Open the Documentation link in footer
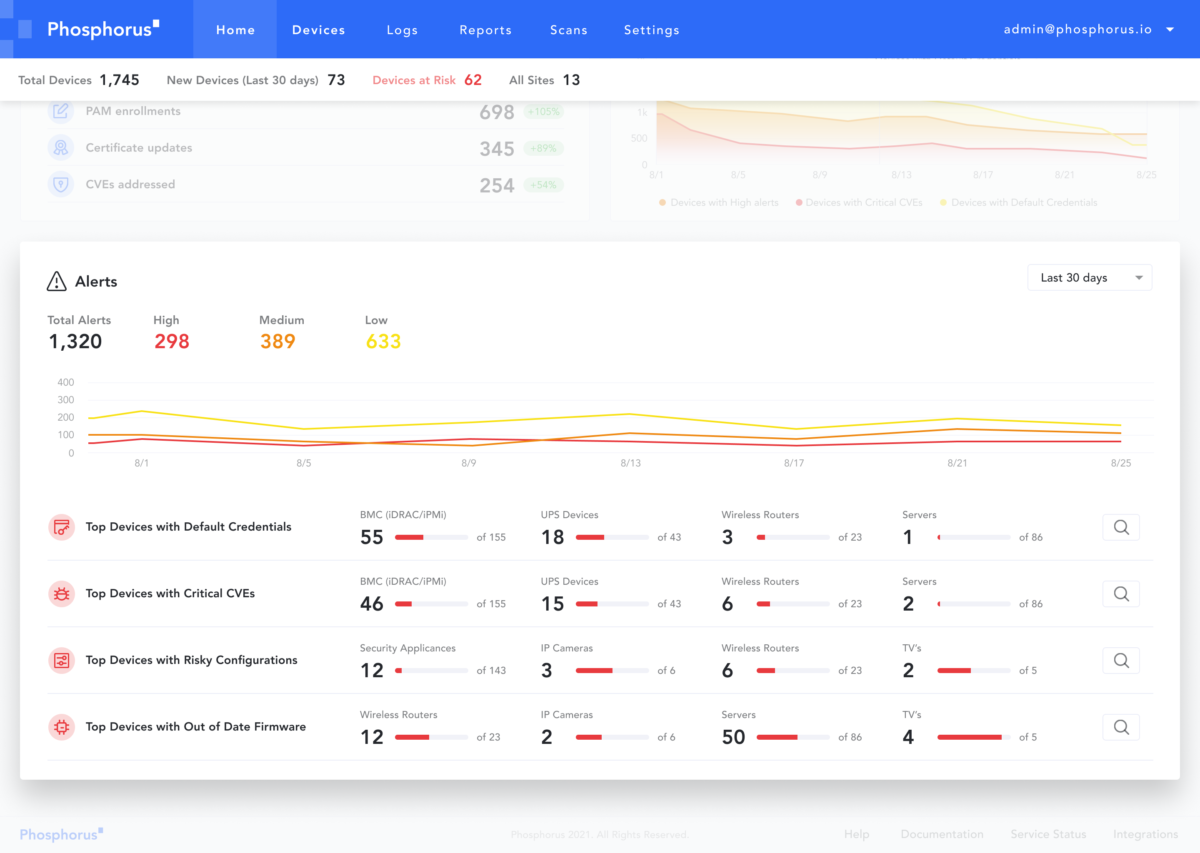1200x853 pixels. pos(941,833)
